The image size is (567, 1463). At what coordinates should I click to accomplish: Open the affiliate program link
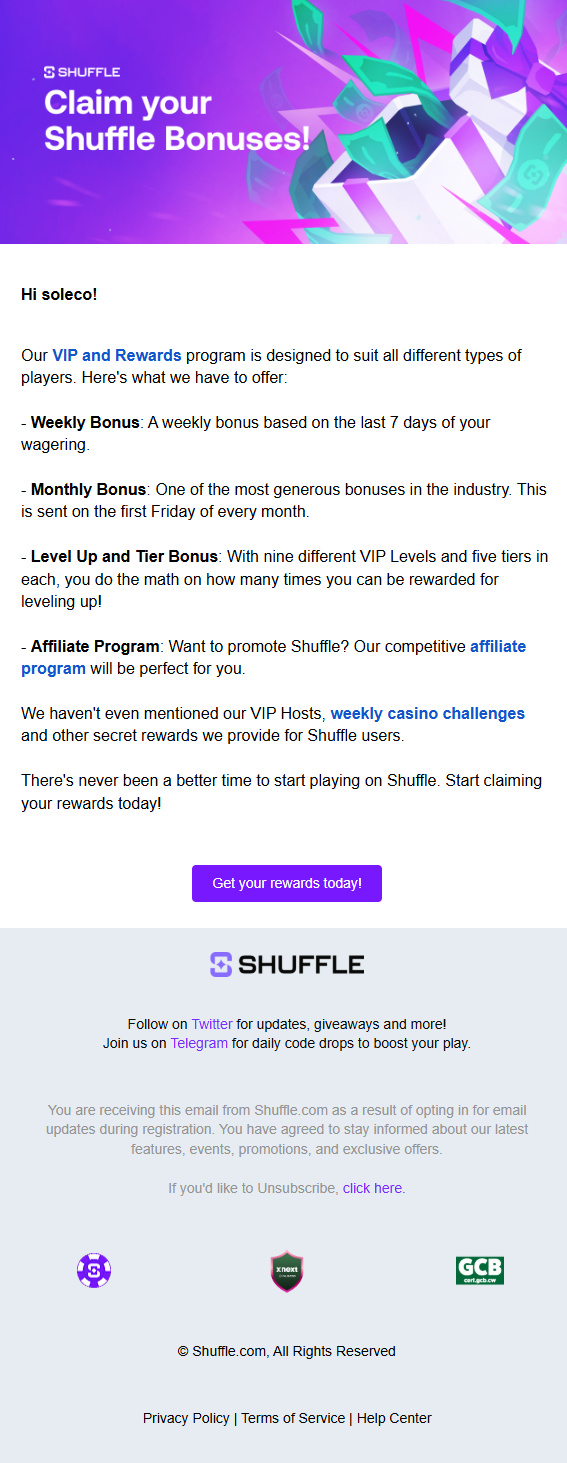[273, 657]
